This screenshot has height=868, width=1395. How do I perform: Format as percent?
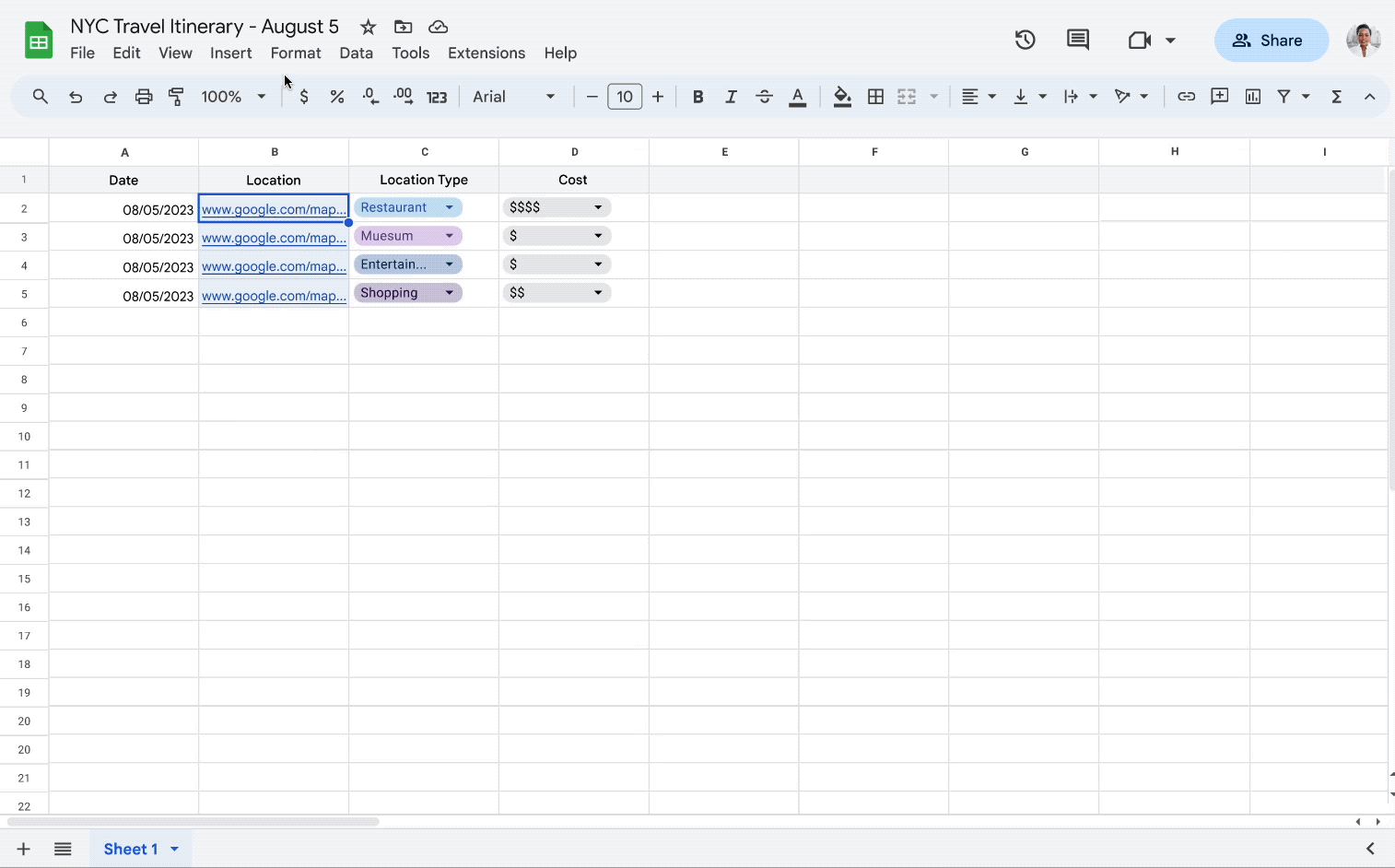point(337,97)
